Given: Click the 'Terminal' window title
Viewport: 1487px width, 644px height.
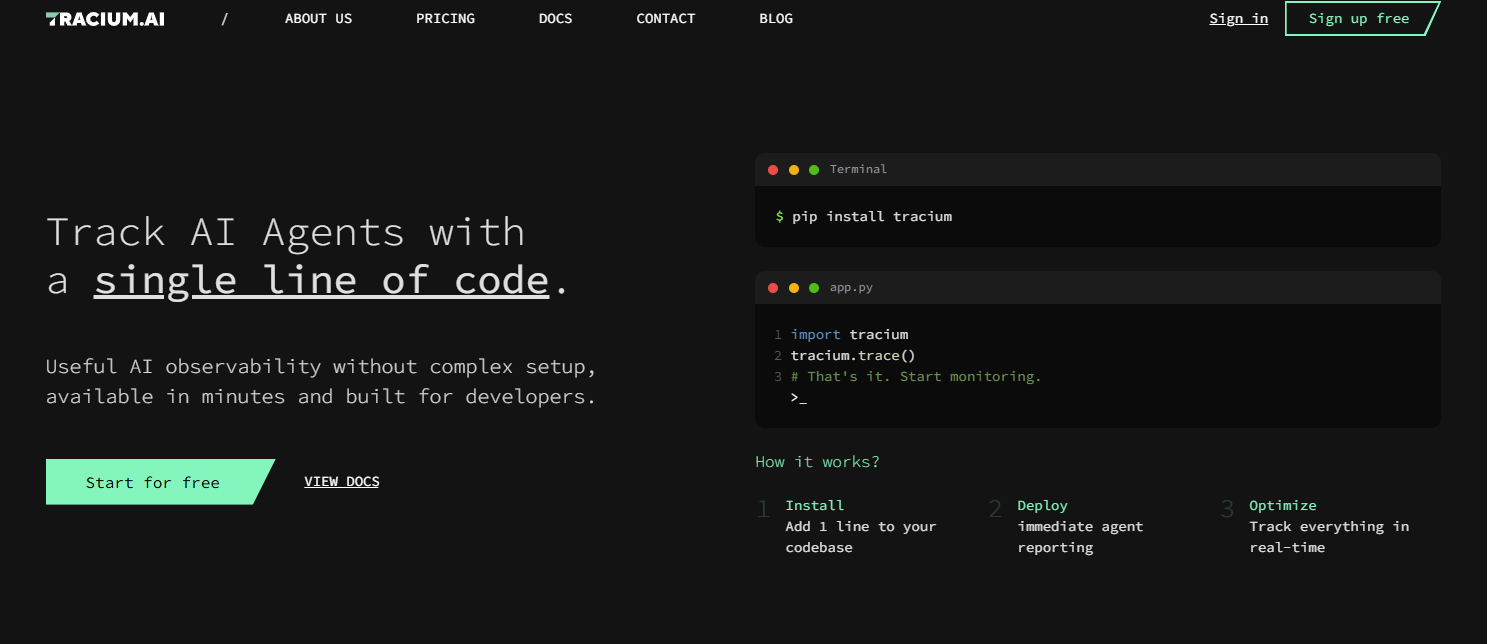Looking at the screenshot, I should tap(858, 169).
